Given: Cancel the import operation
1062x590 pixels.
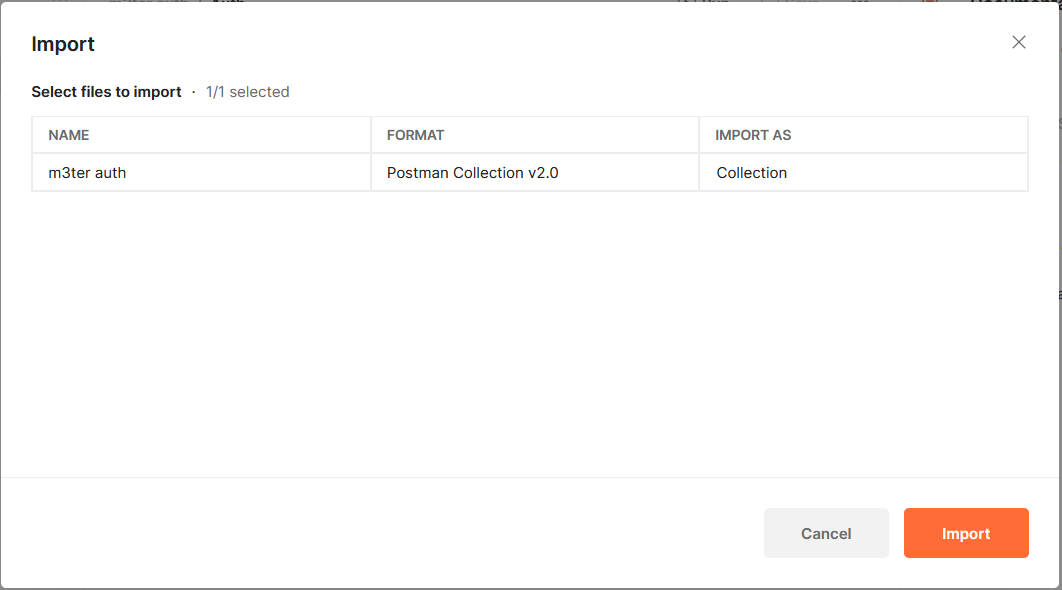Looking at the screenshot, I should [x=826, y=533].
